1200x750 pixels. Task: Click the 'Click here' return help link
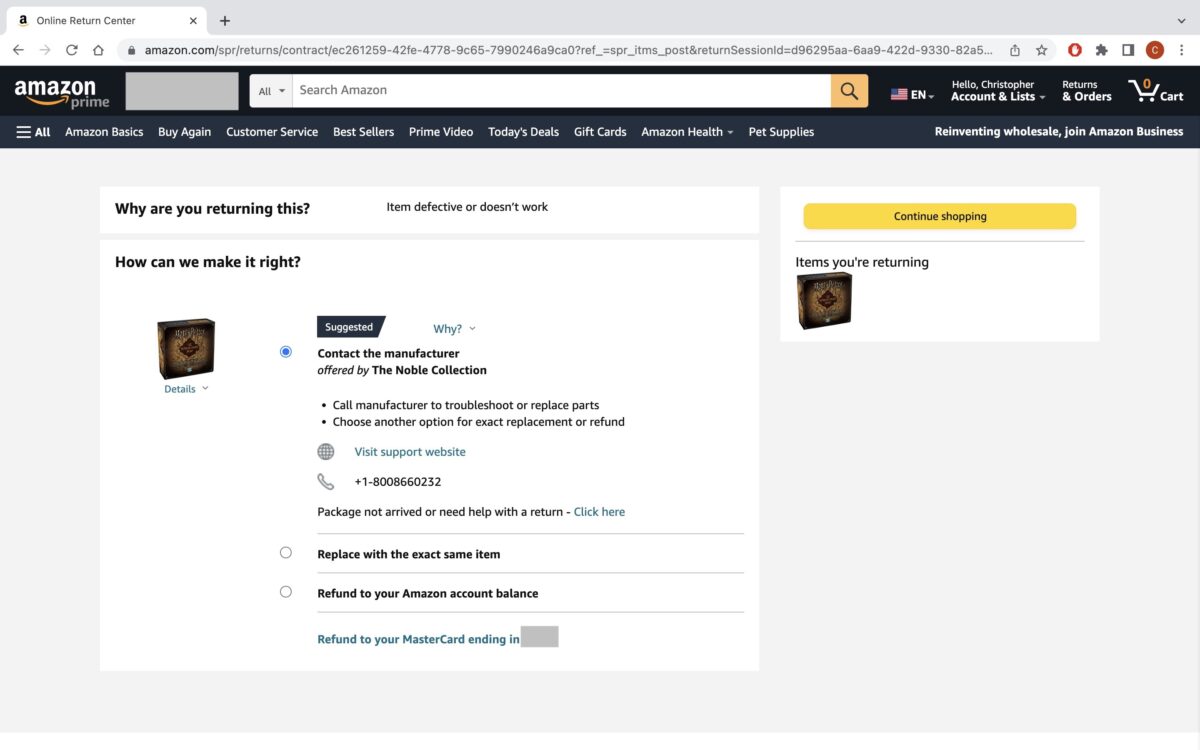click(x=599, y=512)
